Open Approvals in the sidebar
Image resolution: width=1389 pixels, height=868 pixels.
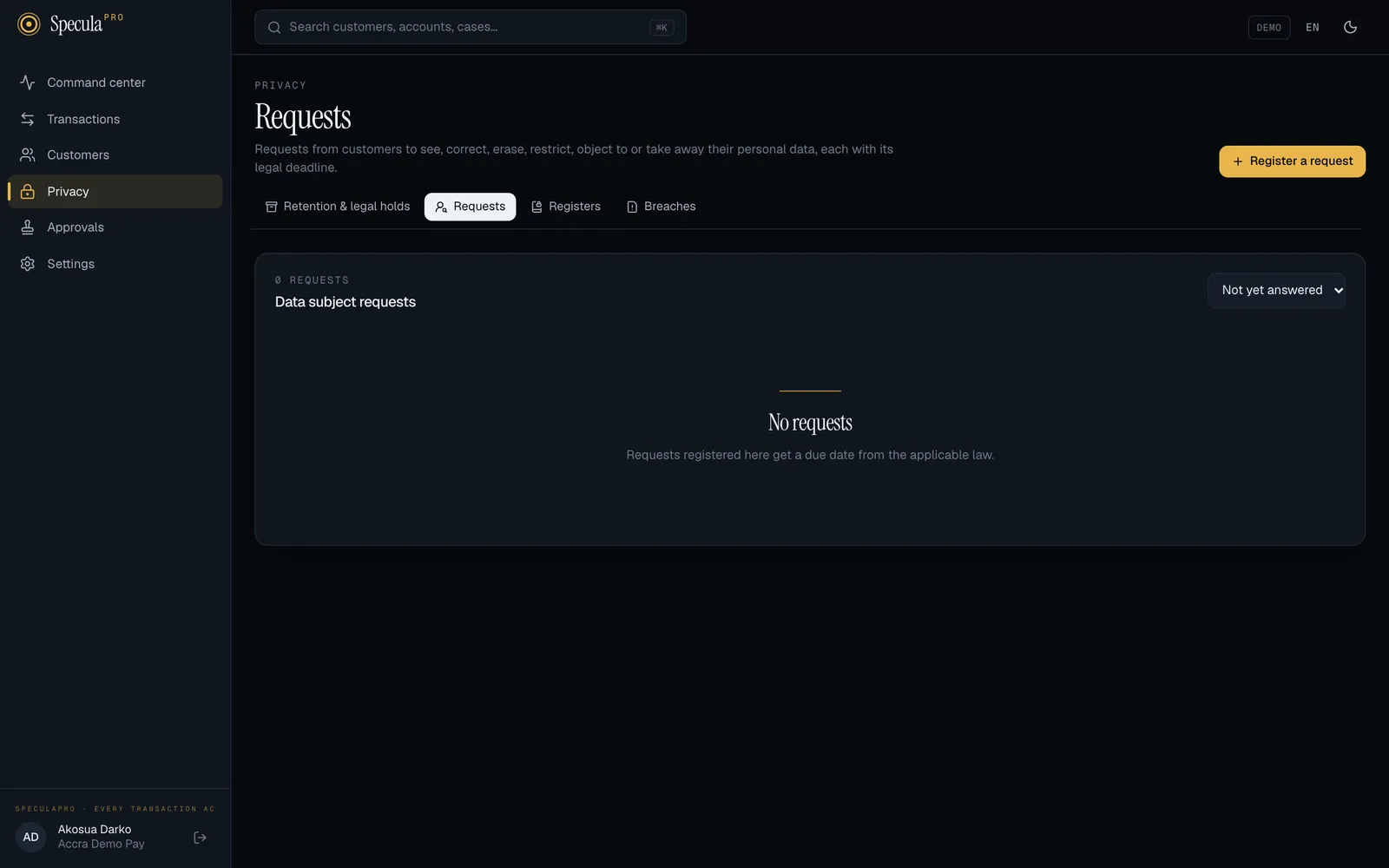115,227
